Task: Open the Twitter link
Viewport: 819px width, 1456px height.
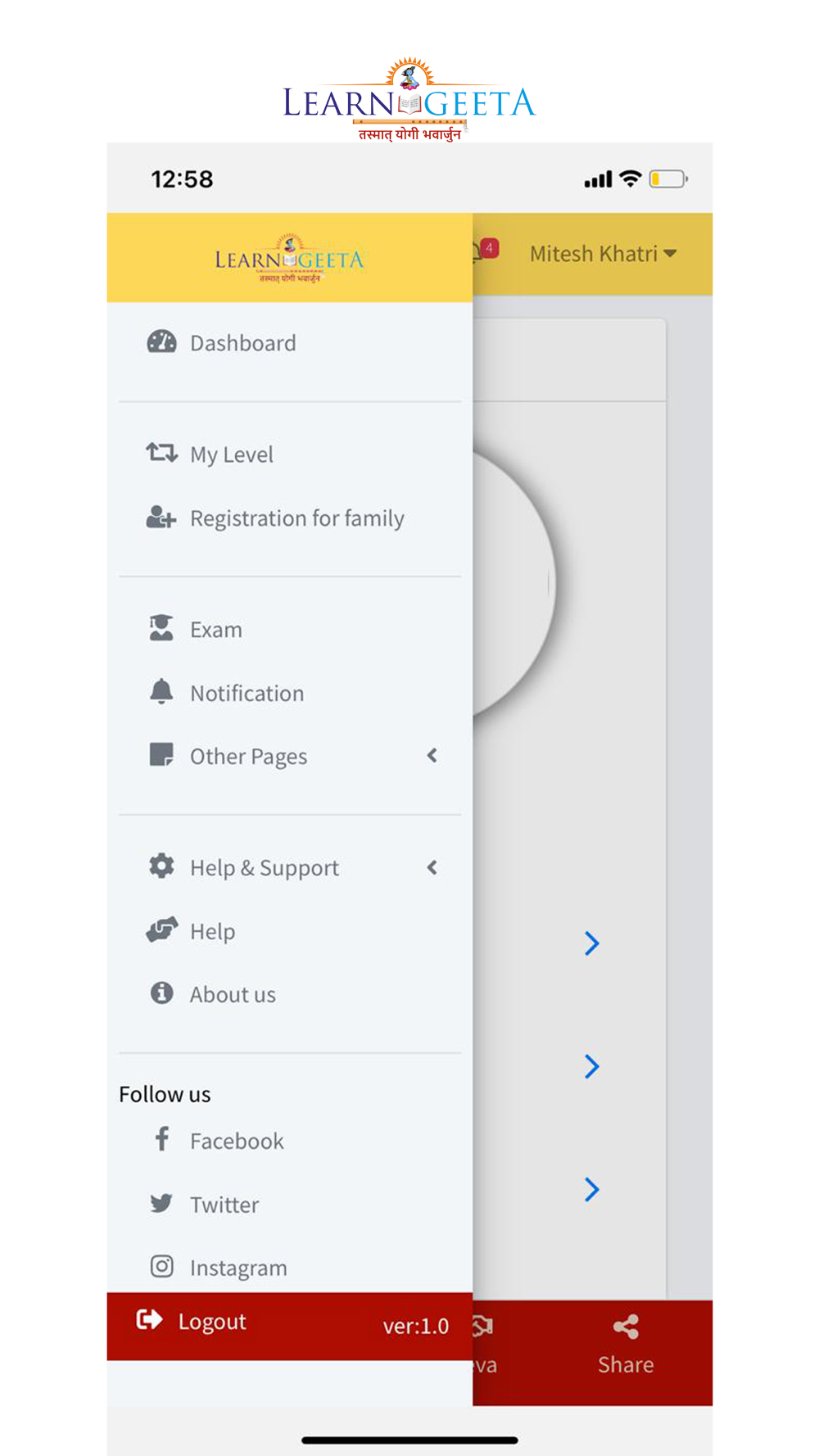Action: coord(224,1205)
